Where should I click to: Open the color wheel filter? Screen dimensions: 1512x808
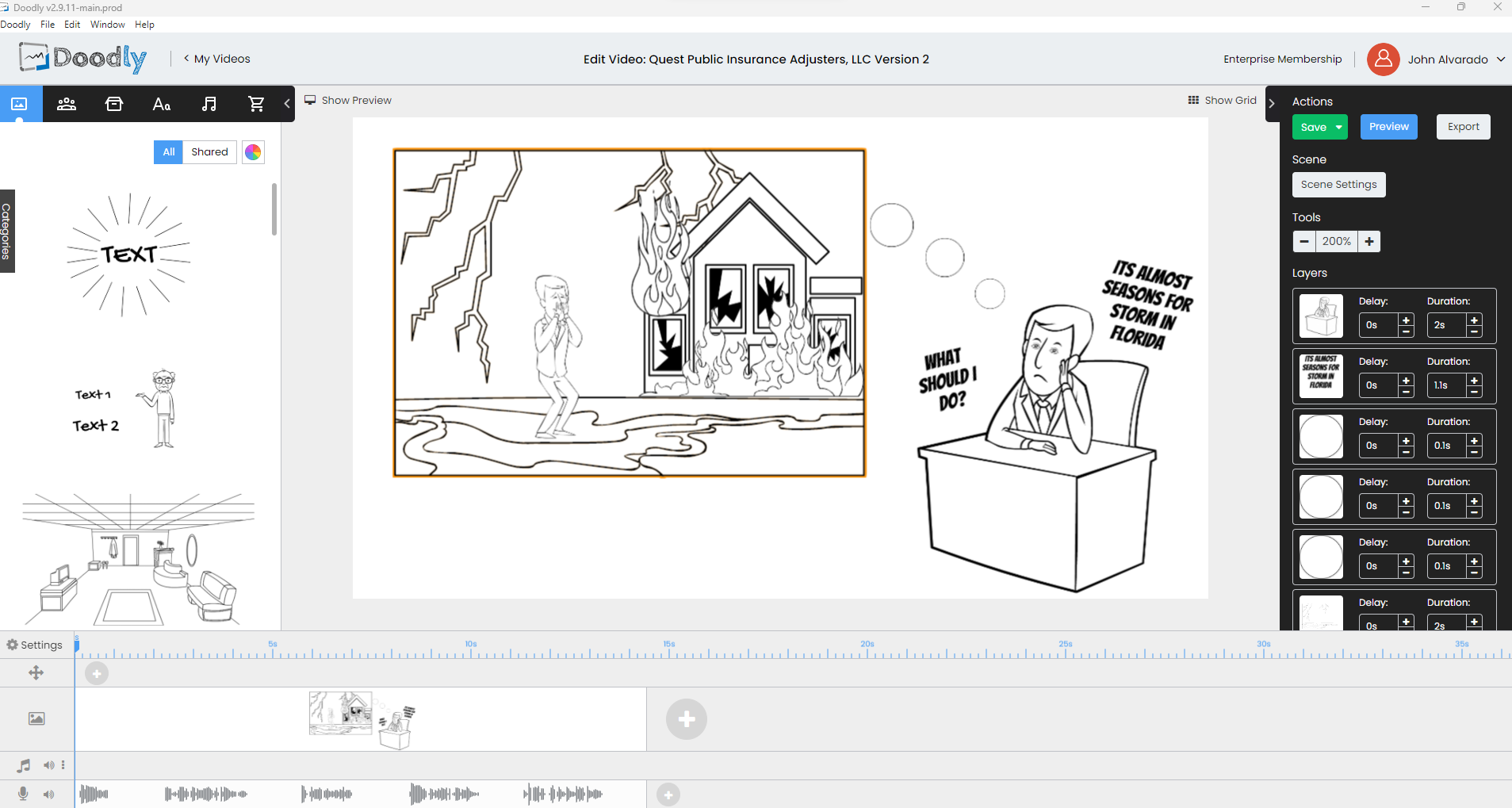point(253,152)
